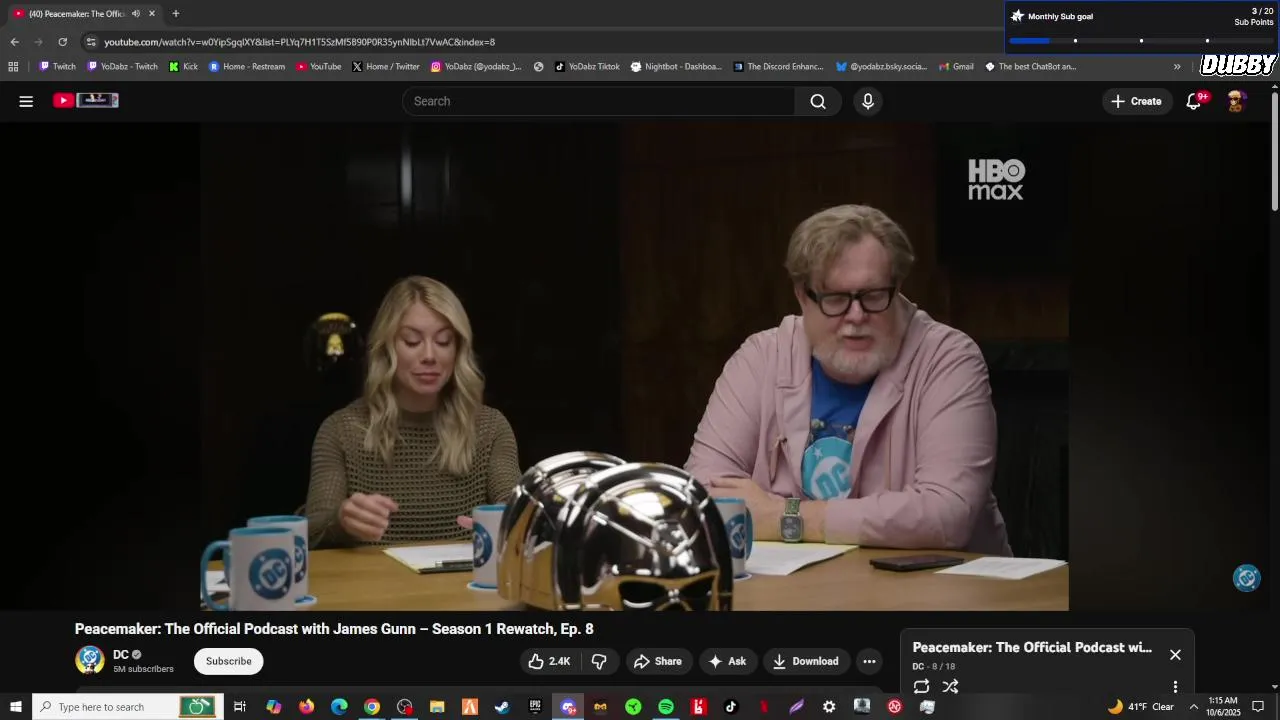This screenshot has height=720, width=1280.
Task: Like the video (2.4K thumbs up)
Action: pos(549,661)
